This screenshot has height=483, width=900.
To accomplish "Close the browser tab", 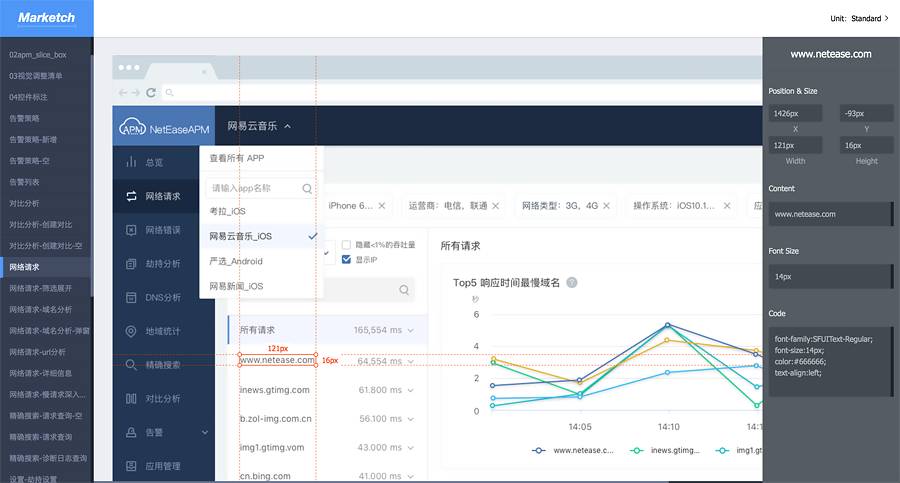I will 204,72.
